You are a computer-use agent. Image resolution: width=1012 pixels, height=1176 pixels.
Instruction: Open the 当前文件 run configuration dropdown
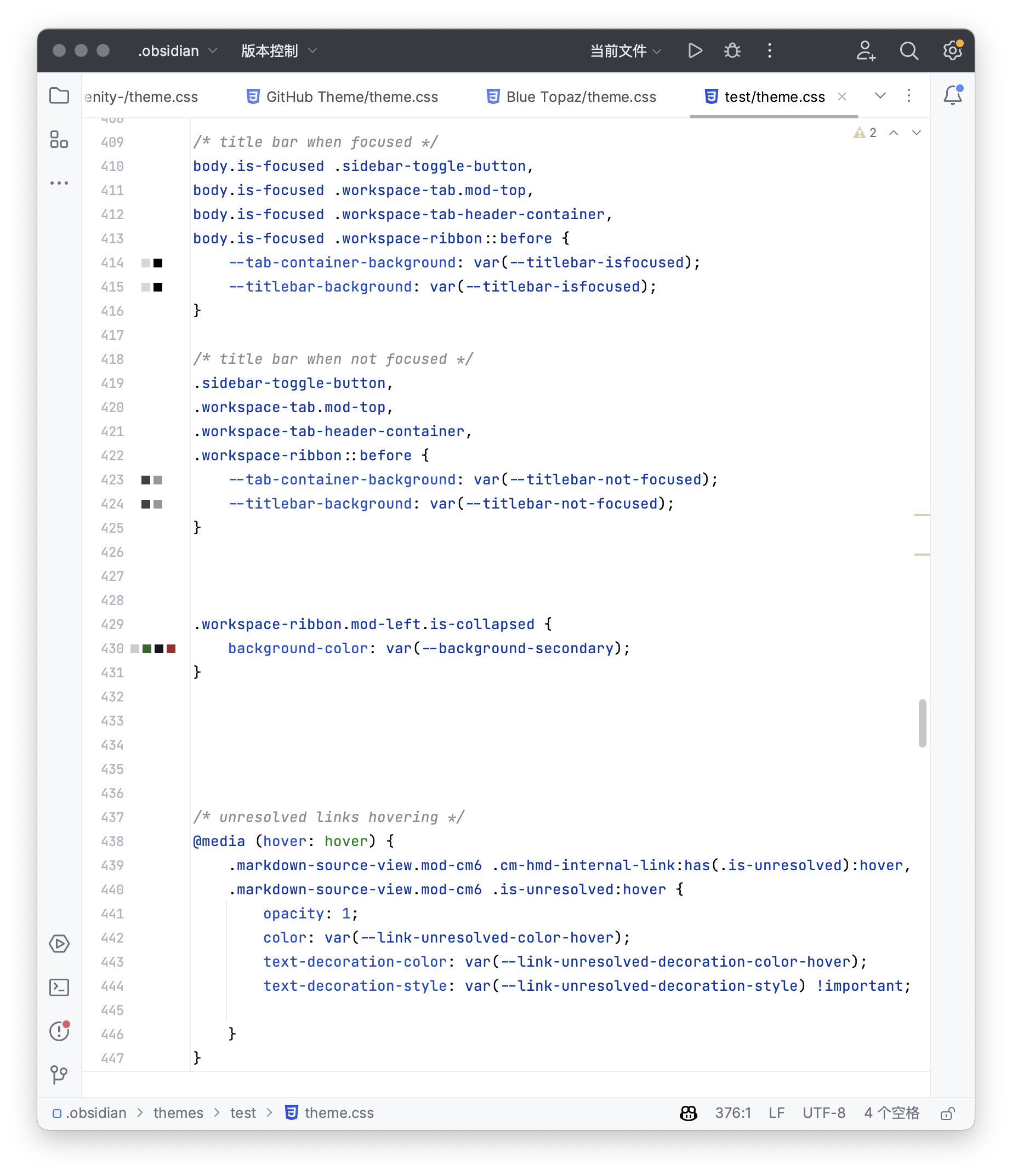pos(626,51)
